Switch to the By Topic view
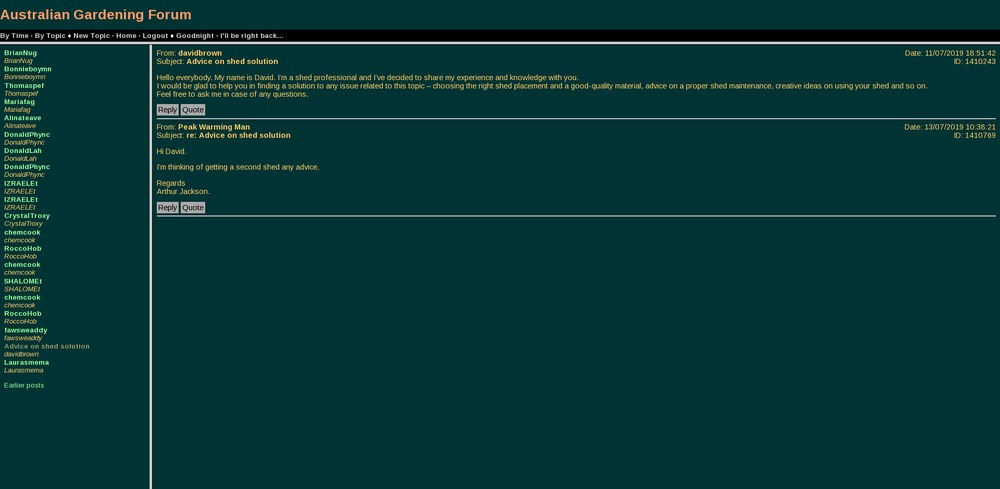Screen dimensions: 1000x489 pyautogui.click(x=50, y=36)
